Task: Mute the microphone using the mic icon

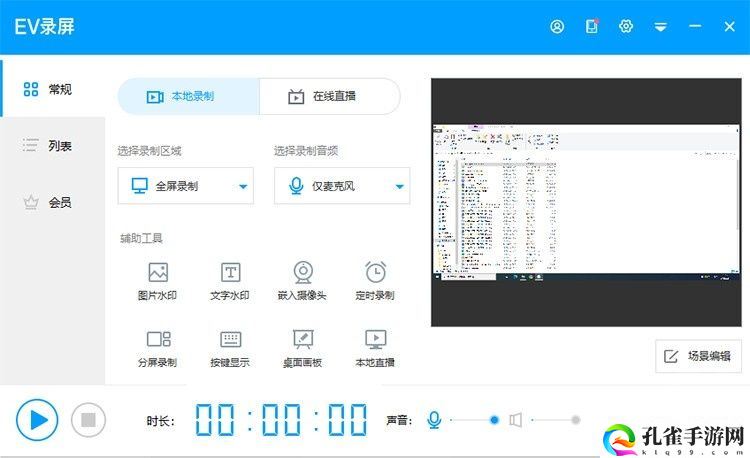Action: (434, 420)
